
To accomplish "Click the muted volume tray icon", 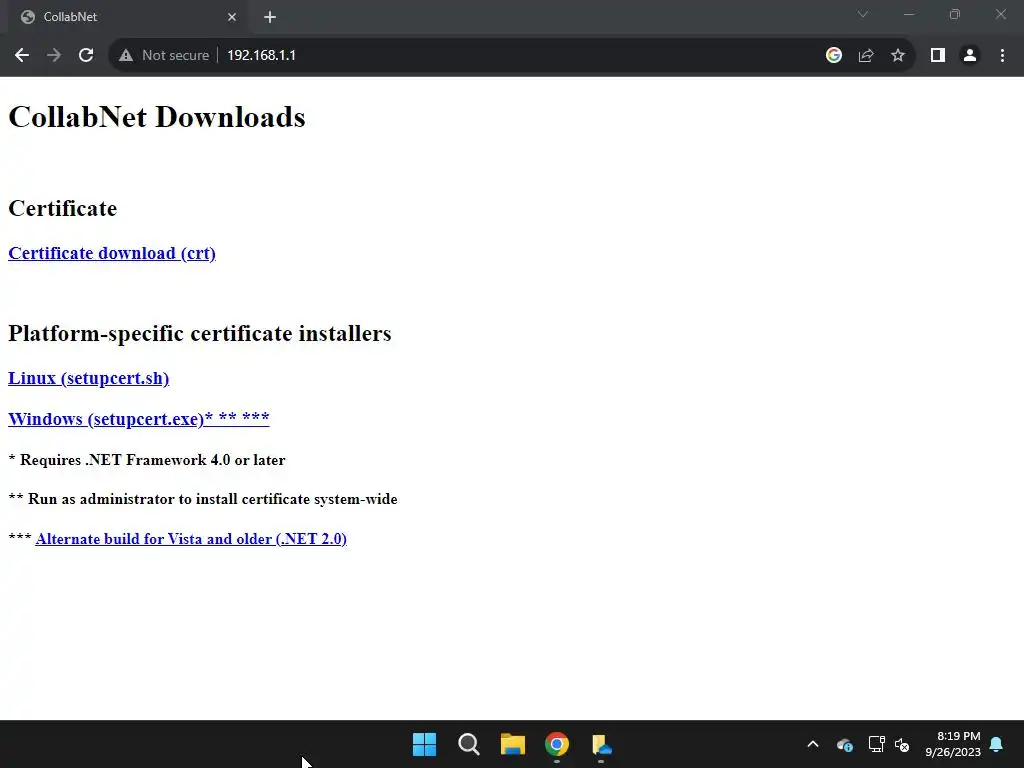I will (x=902, y=744).
